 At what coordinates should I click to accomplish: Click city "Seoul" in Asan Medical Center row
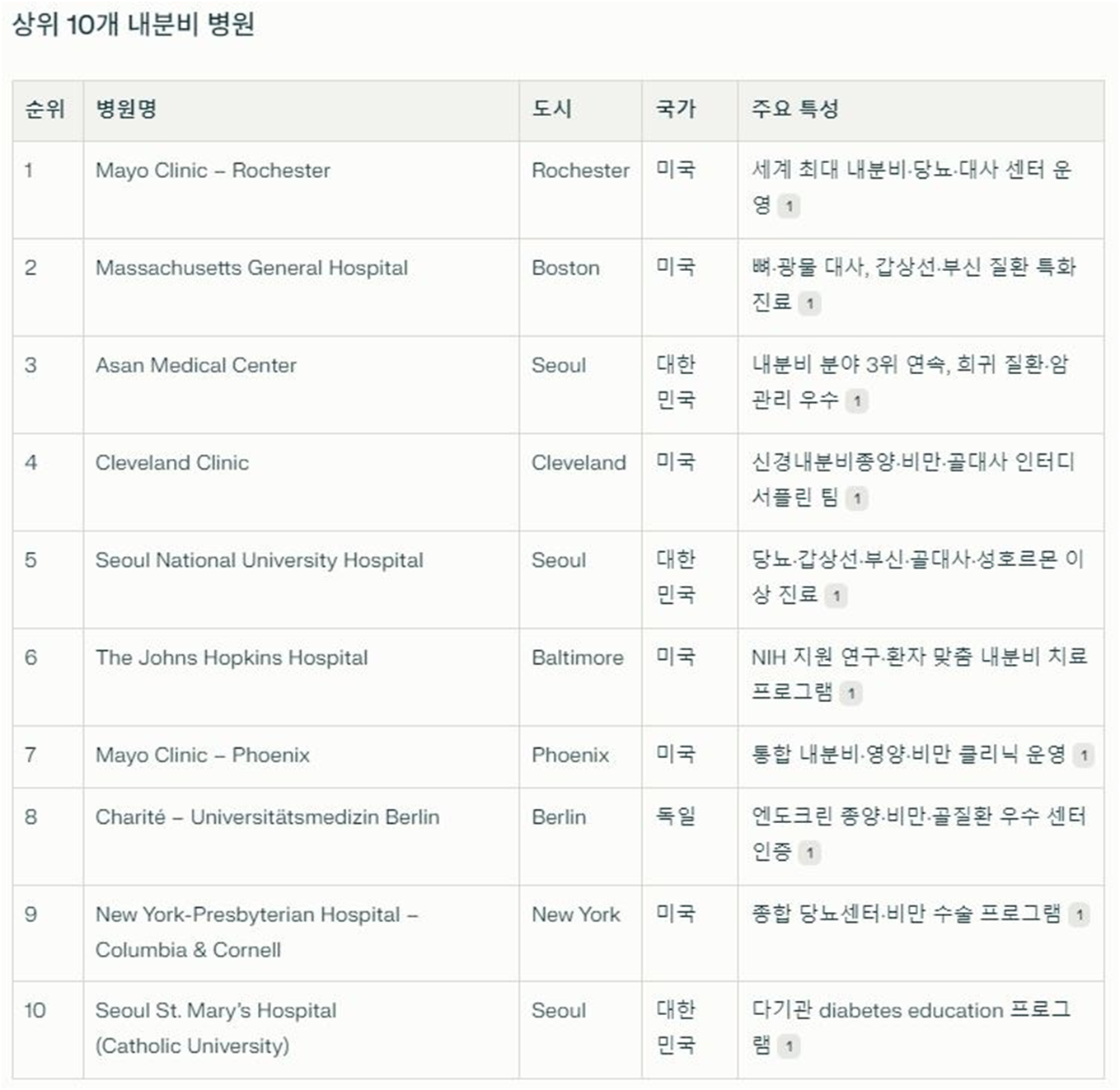point(559,365)
